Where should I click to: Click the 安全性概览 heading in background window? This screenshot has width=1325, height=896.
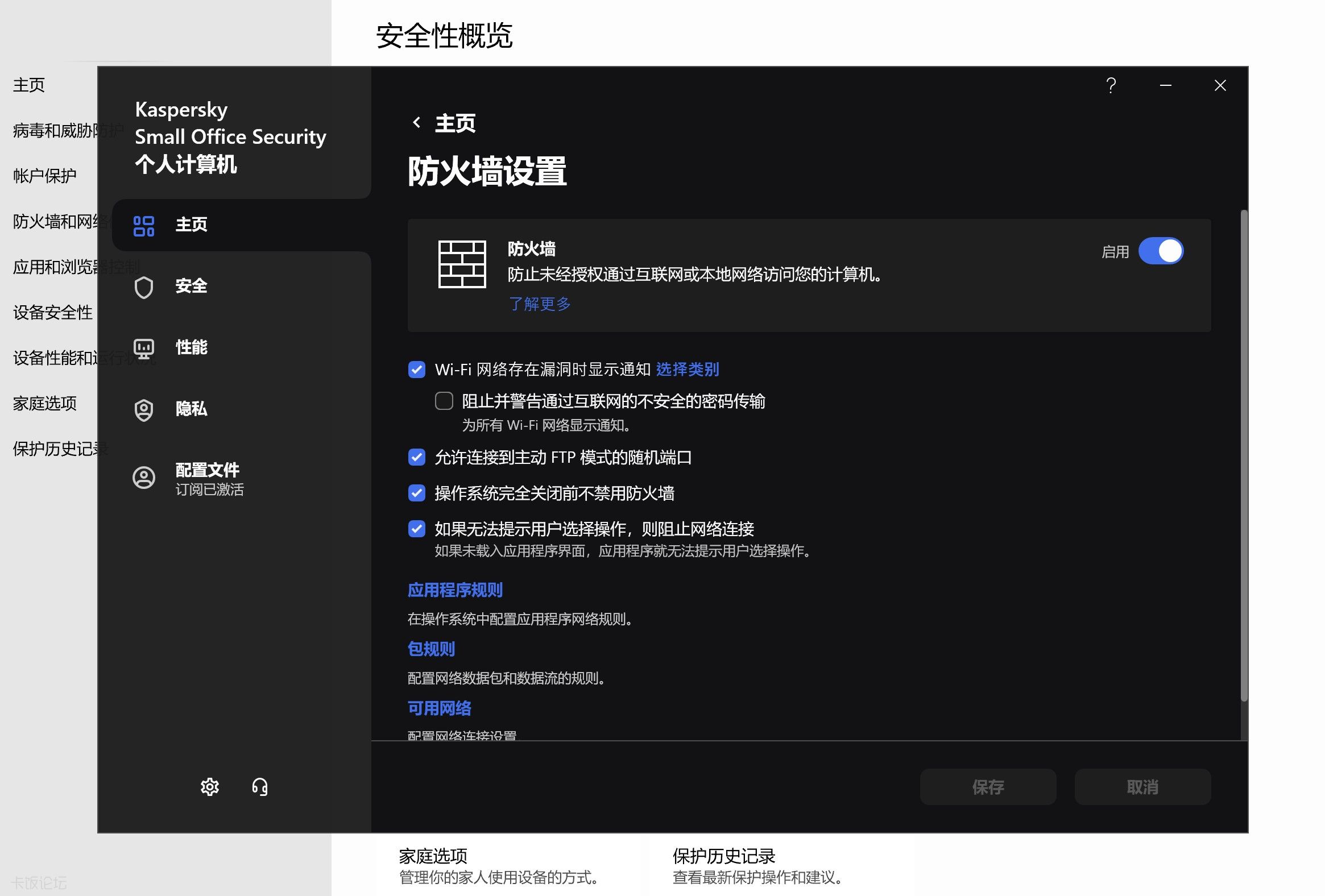click(x=444, y=36)
